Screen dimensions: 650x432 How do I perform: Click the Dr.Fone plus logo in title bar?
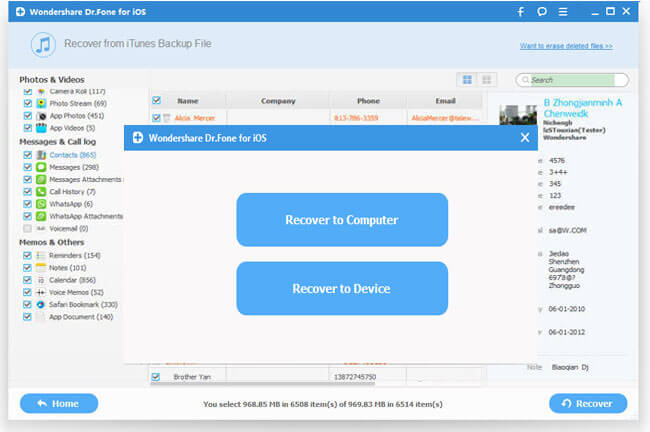click(x=20, y=12)
